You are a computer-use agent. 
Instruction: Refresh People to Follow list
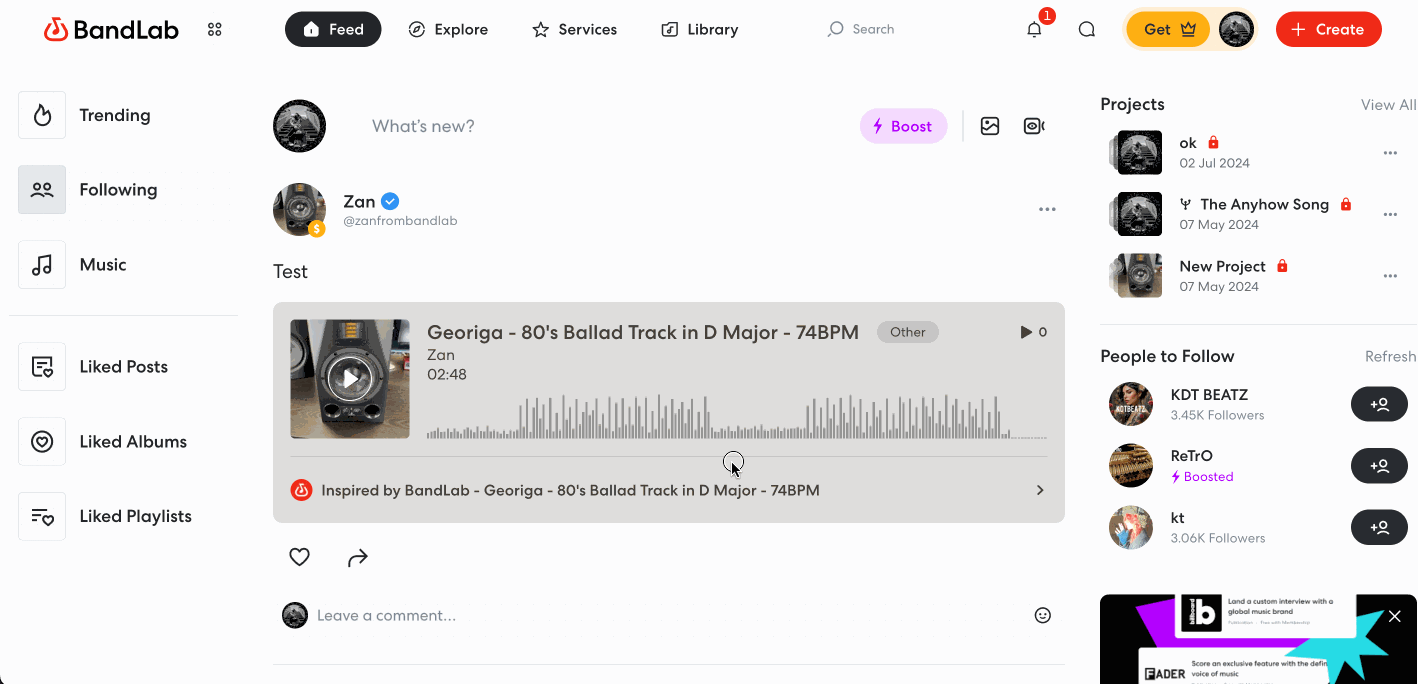[1390, 357]
